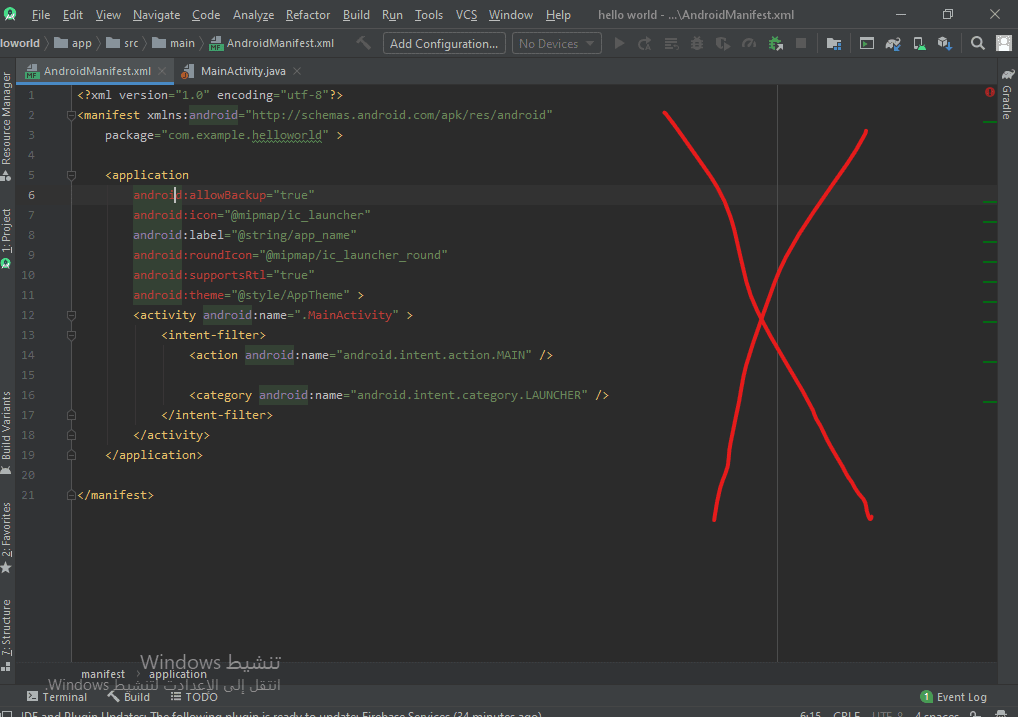The height and width of the screenshot is (717, 1018).
Task: Click the Attach Debugger to Android Process icon
Action: point(774,44)
